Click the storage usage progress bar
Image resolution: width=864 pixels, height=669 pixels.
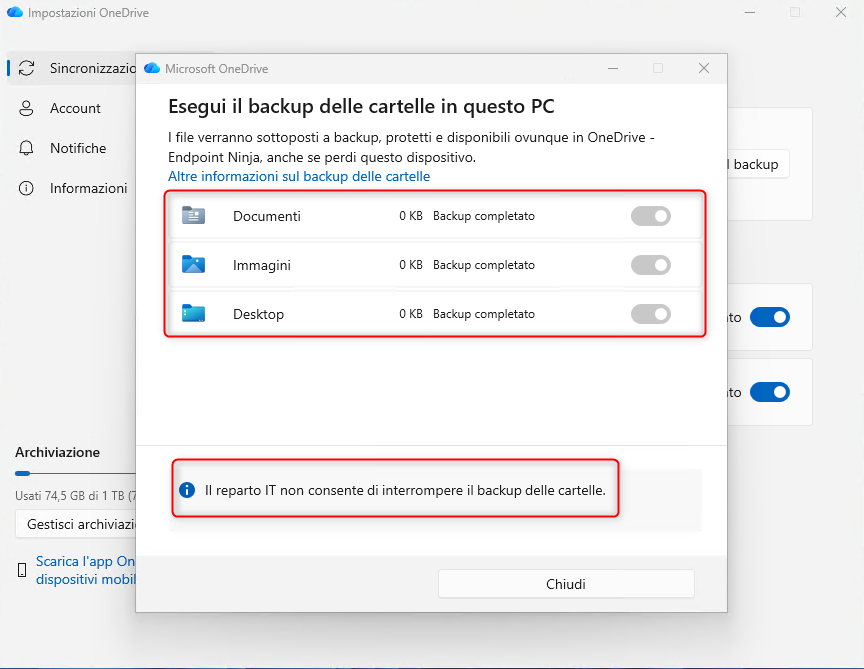[x=75, y=473]
